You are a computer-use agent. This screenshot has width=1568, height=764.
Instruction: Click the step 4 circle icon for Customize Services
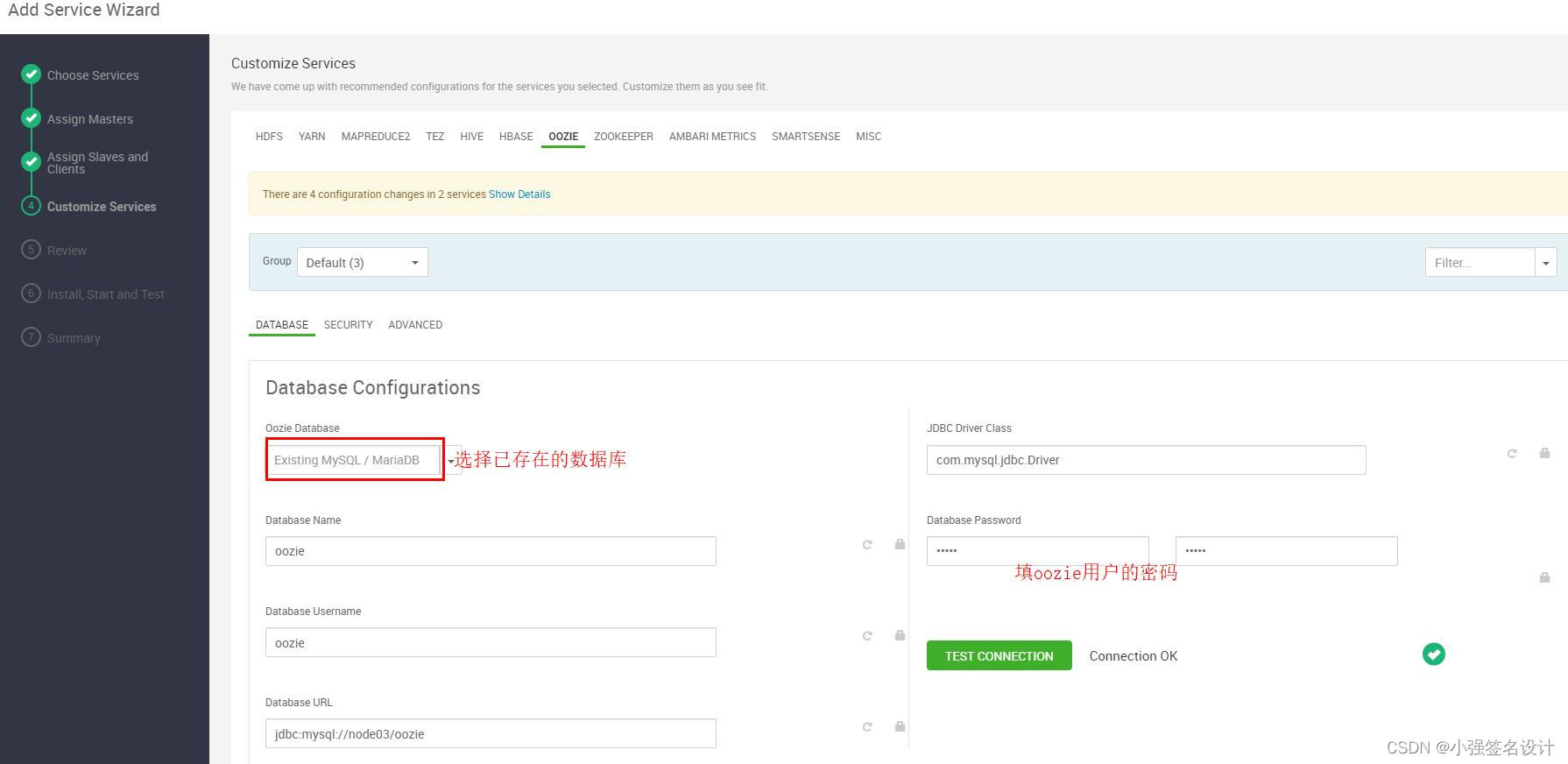(32, 206)
